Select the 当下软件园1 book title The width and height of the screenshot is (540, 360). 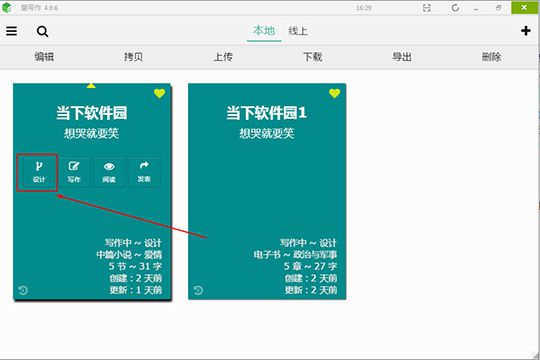point(267,113)
